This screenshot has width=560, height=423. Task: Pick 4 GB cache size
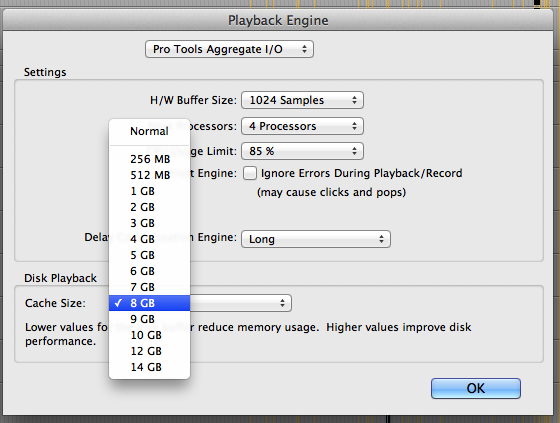(x=149, y=239)
